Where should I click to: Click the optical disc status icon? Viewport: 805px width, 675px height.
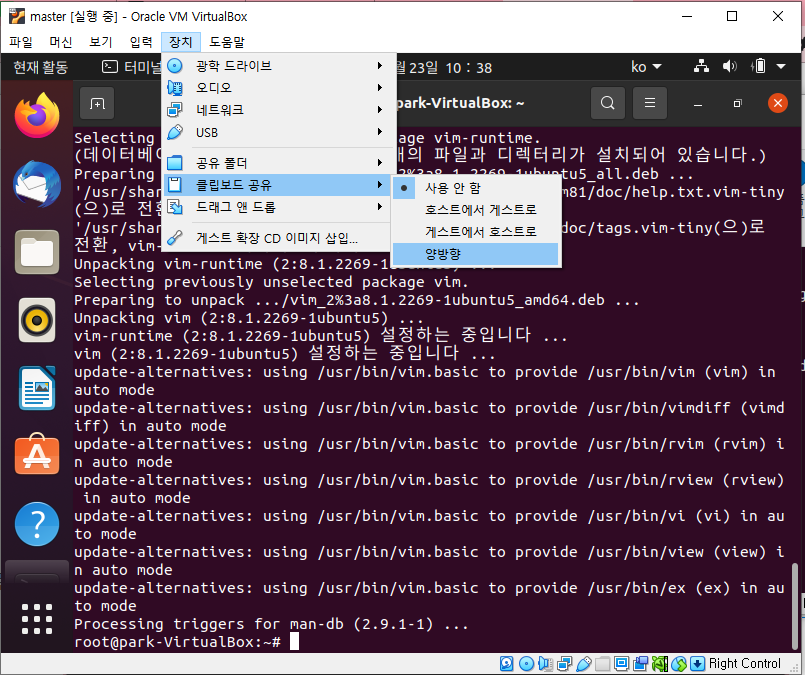(x=526, y=664)
